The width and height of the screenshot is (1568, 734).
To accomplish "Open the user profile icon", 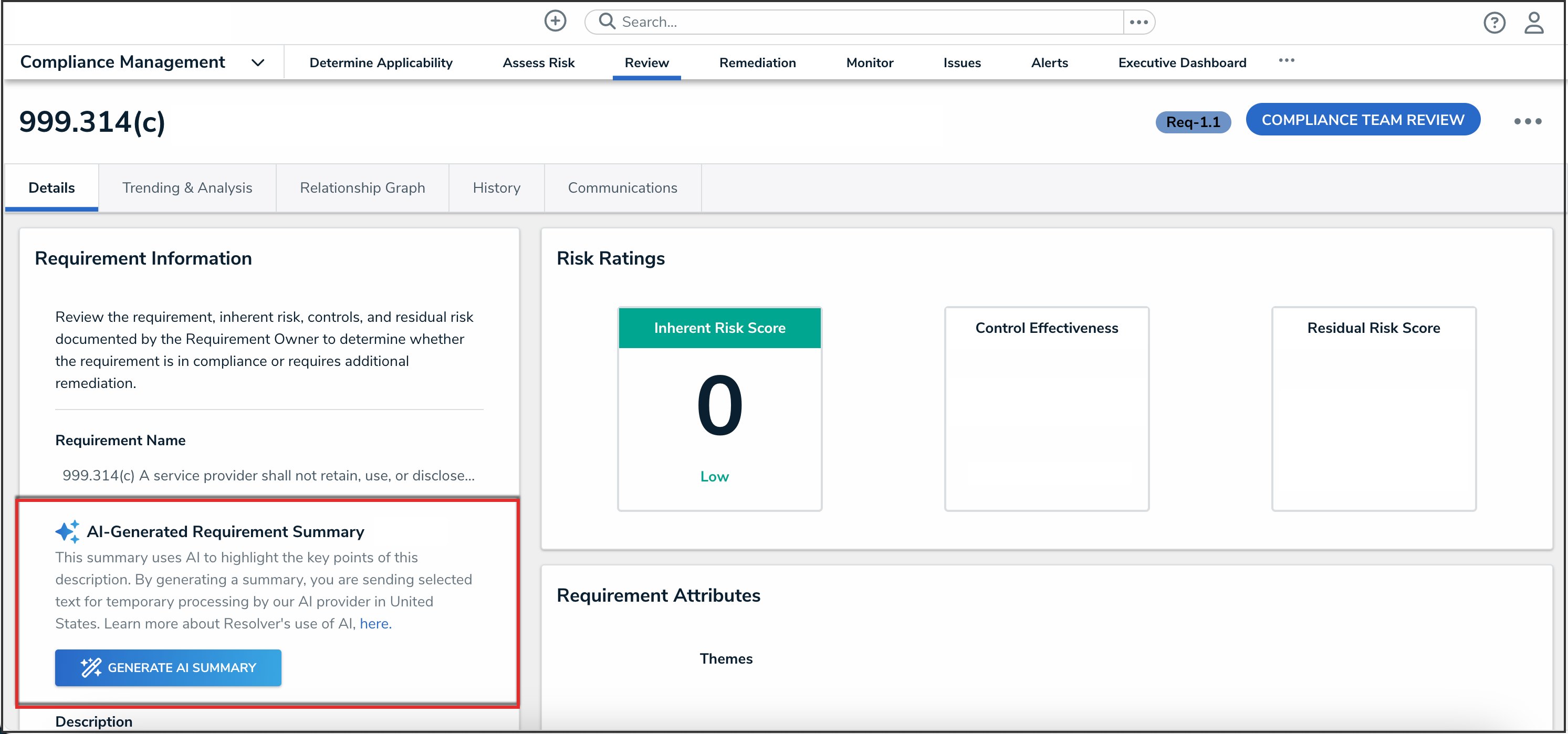I will pyautogui.click(x=1533, y=23).
